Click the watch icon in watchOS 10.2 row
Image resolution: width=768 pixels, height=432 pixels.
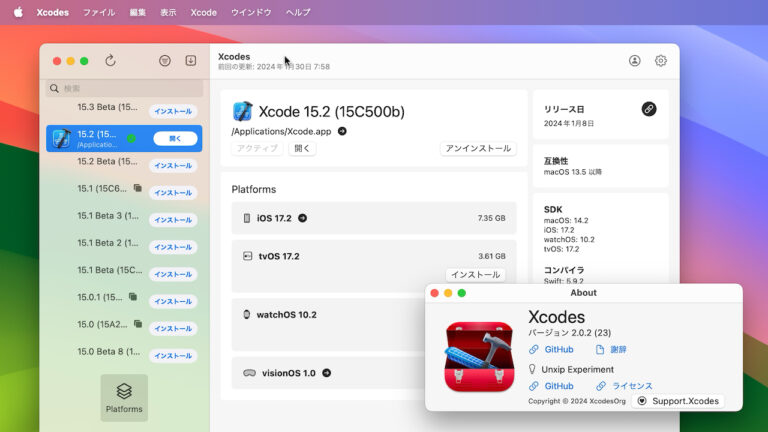[246, 314]
